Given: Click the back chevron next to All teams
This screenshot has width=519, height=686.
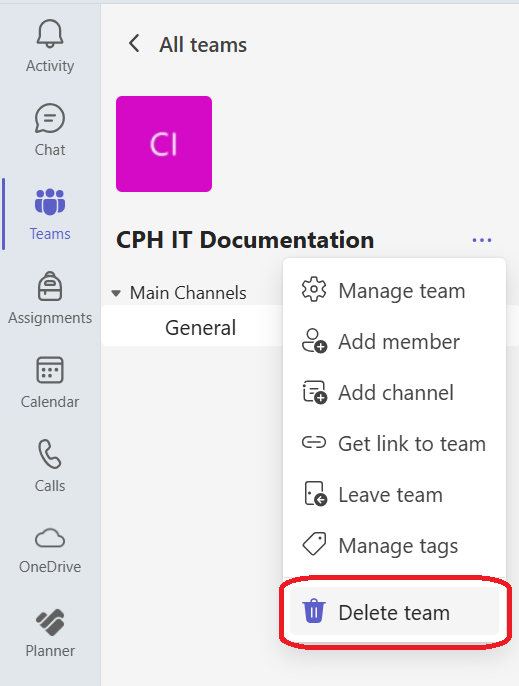Looking at the screenshot, I should 134,44.
